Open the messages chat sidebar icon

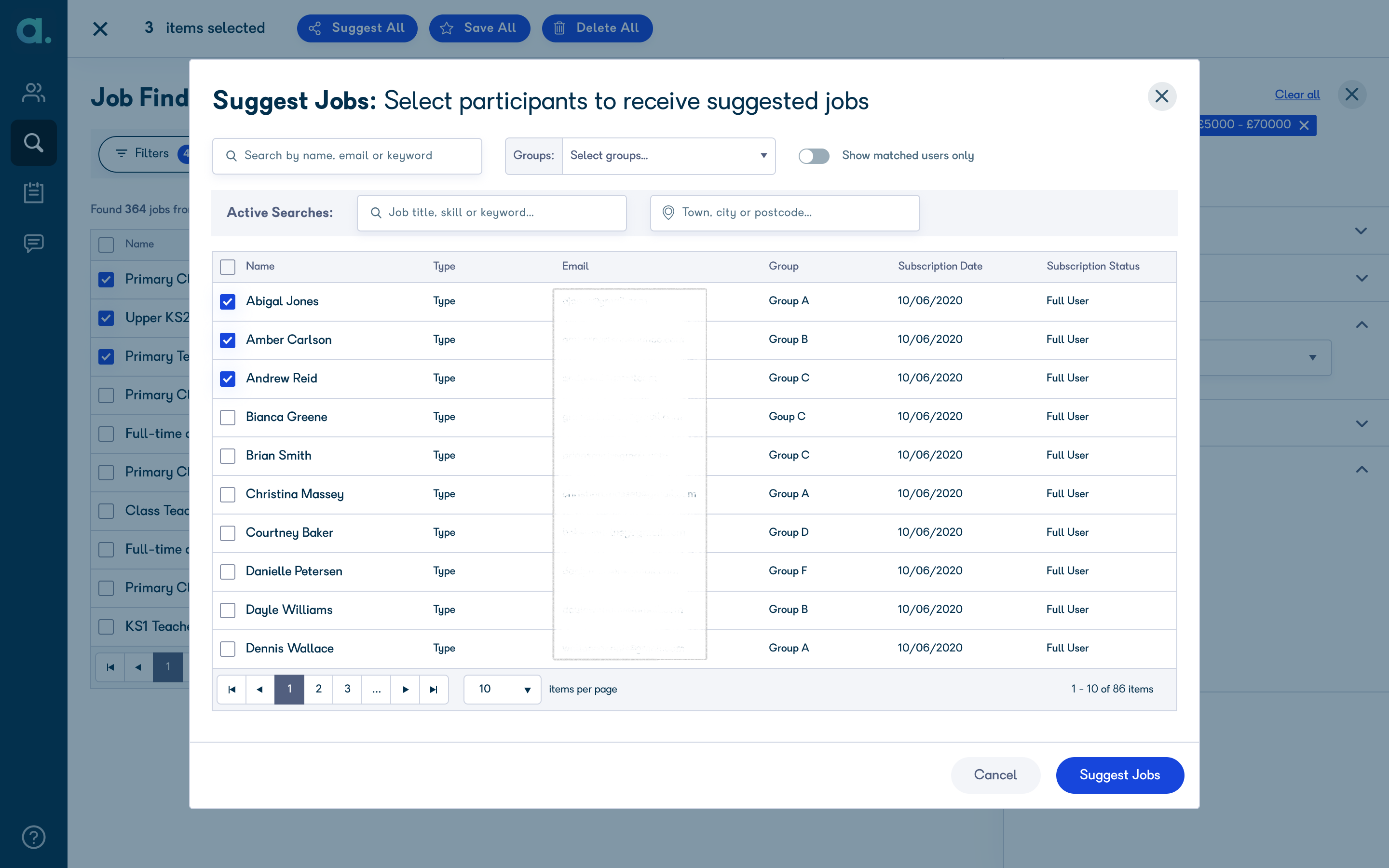point(33,244)
